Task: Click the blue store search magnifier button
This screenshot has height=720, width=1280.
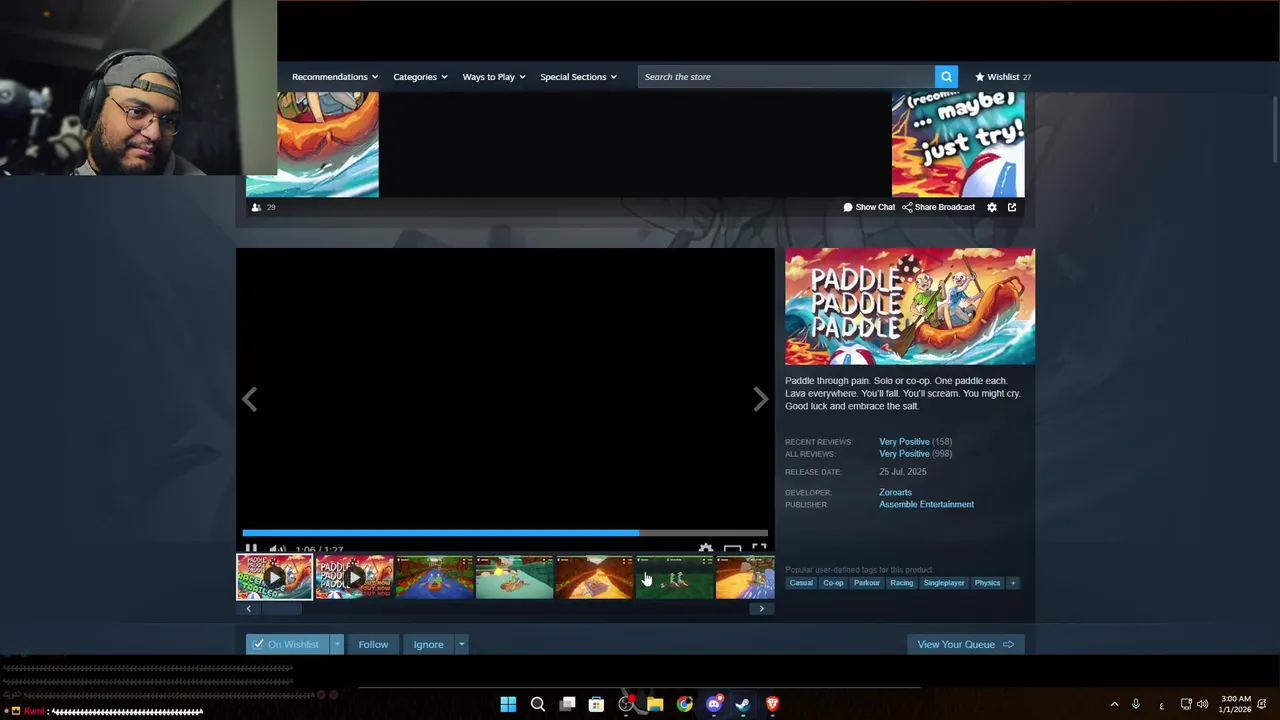Action: 946,77
